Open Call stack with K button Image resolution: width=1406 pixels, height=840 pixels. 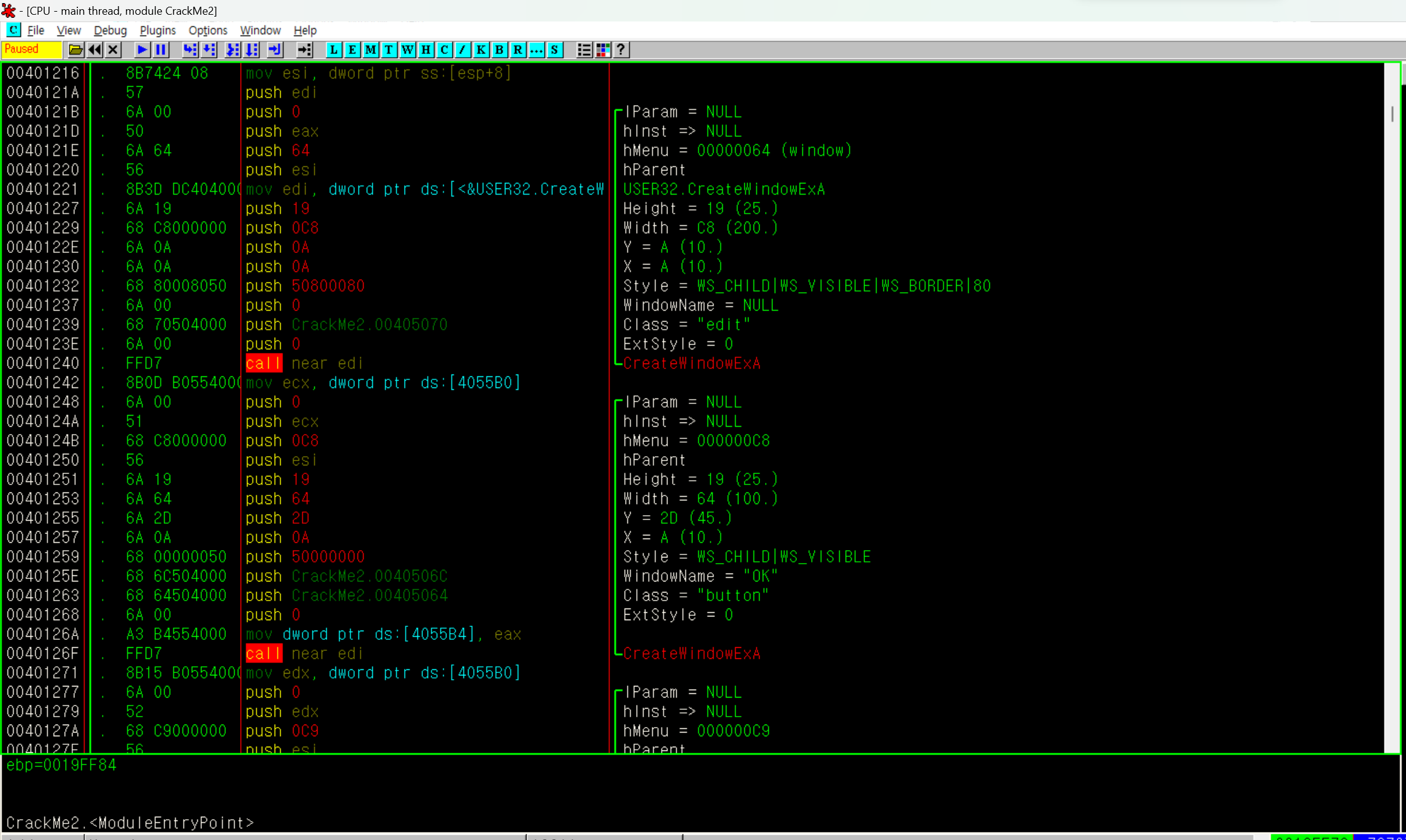(x=481, y=50)
